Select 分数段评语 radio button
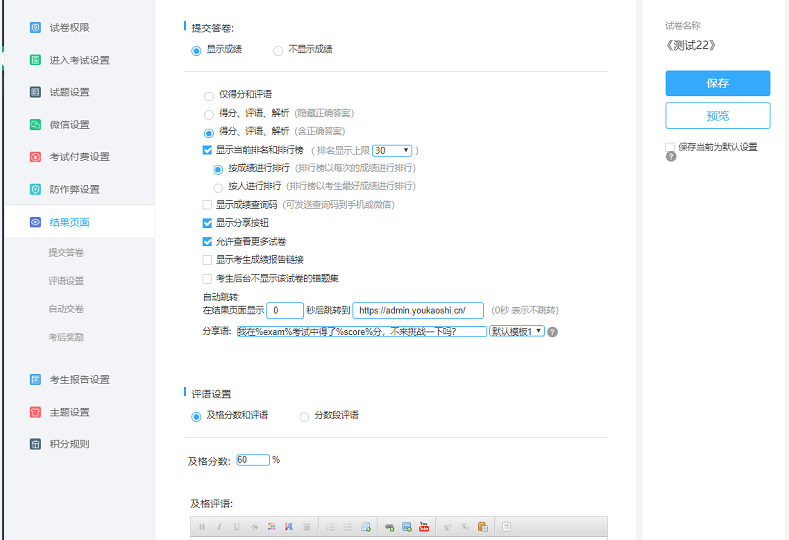 point(304,417)
